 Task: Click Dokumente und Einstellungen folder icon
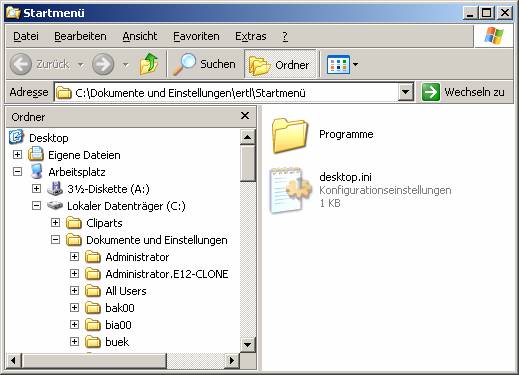pos(74,240)
